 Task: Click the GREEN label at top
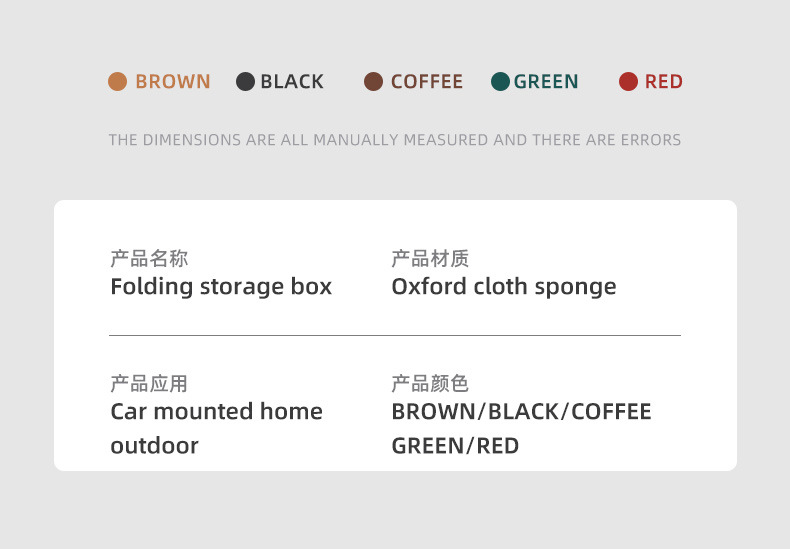(546, 82)
